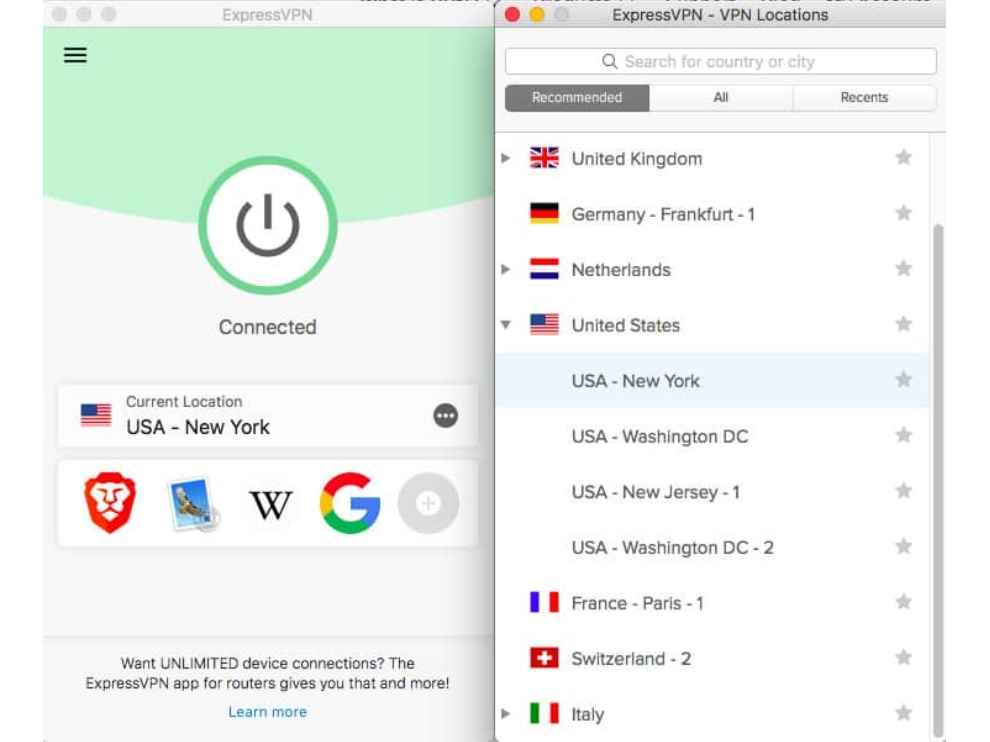Follow the Learn more link
The width and height of the screenshot is (990, 742).
tap(268, 712)
